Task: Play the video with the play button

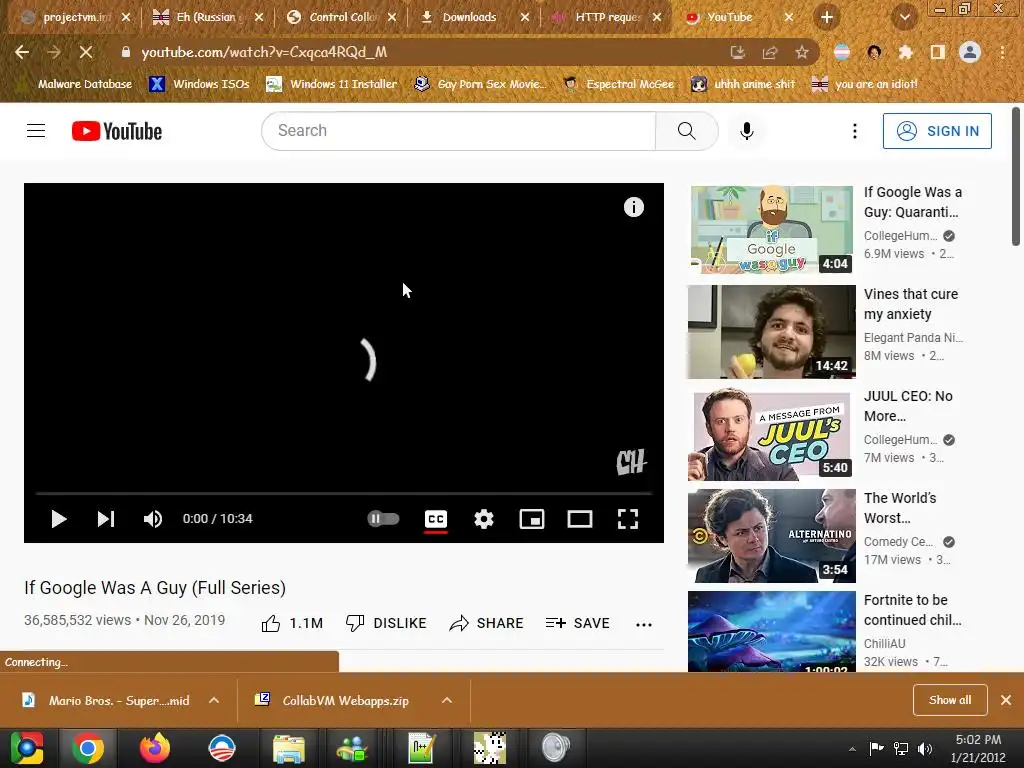Action: [59, 519]
